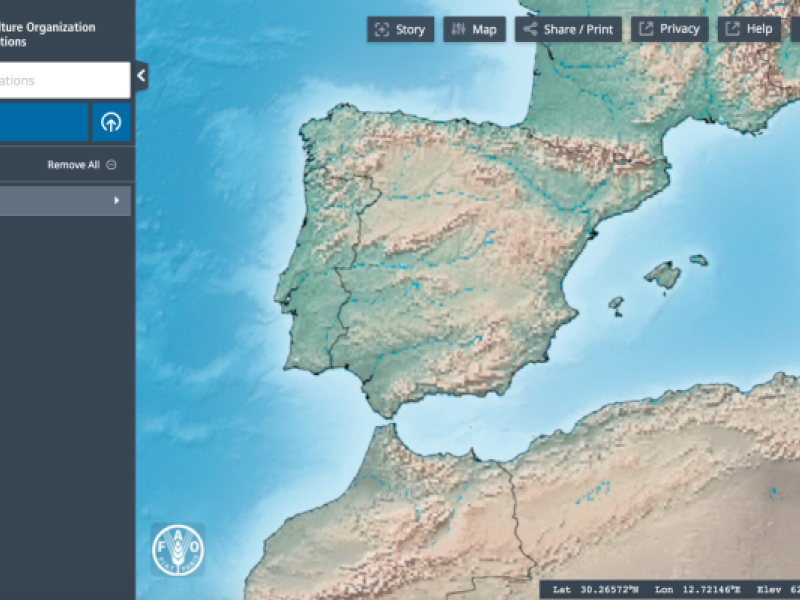800x600 pixels.
Task: Focus the locations search field
Action: (x=65, y=80)
